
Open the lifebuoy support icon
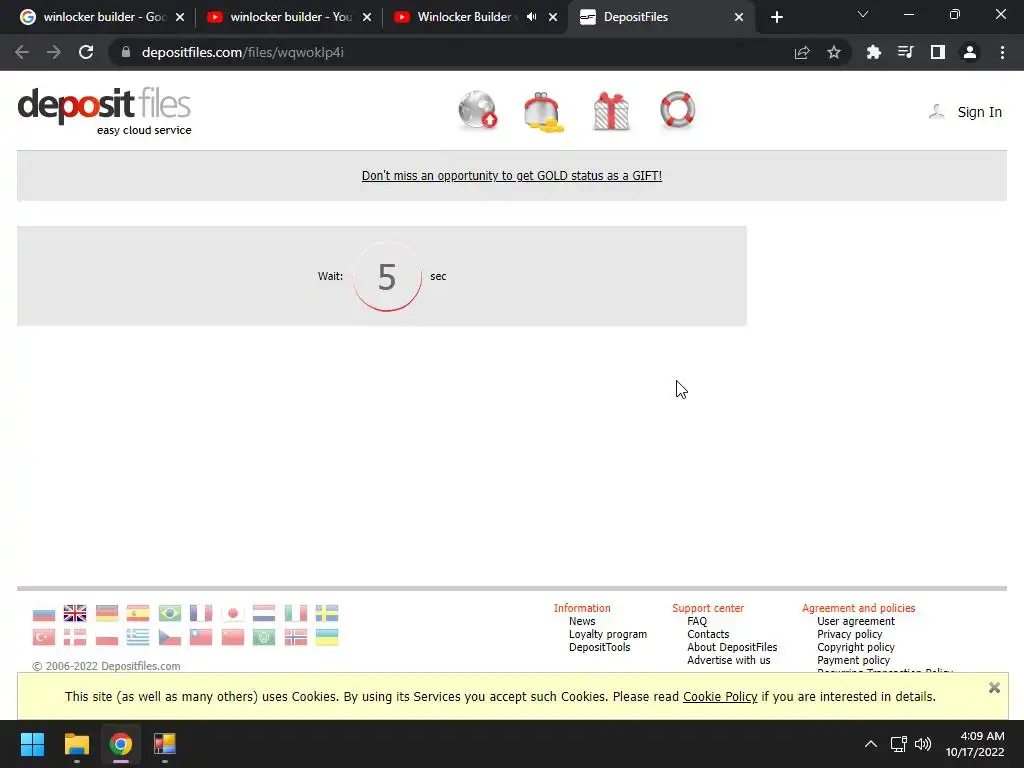[677, 110]
